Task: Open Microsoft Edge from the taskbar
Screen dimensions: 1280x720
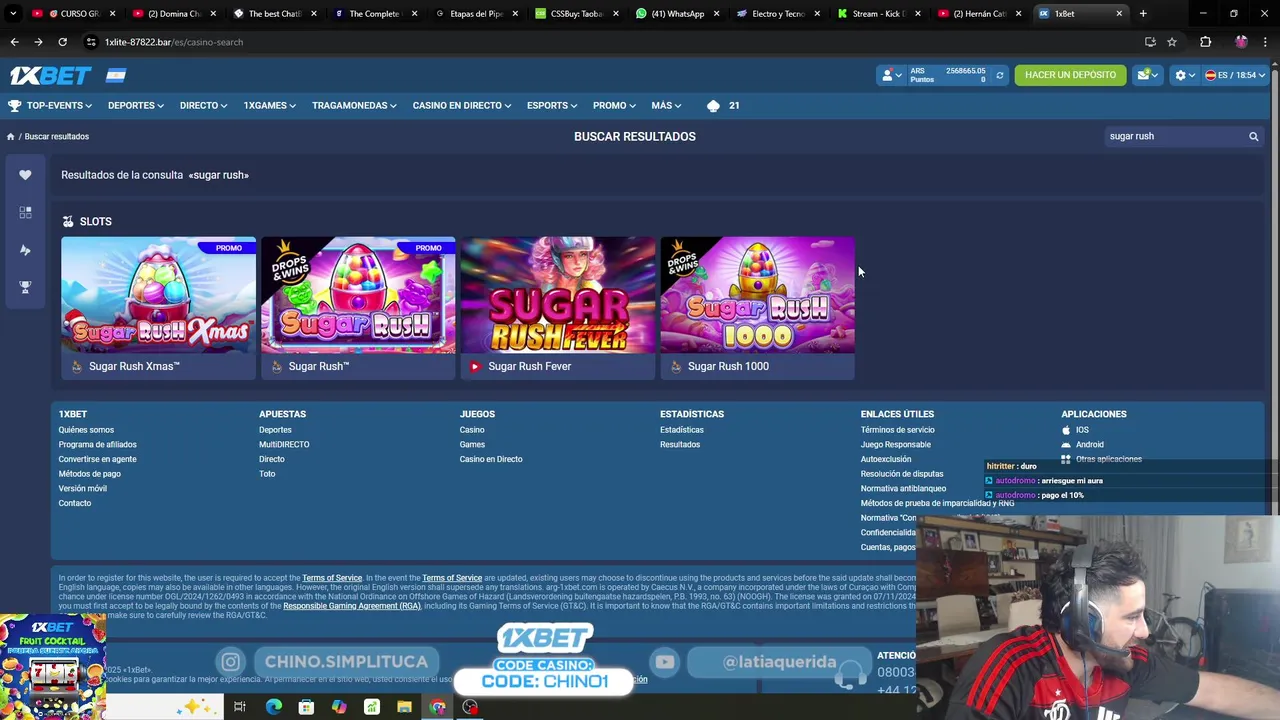Action: 273,707
